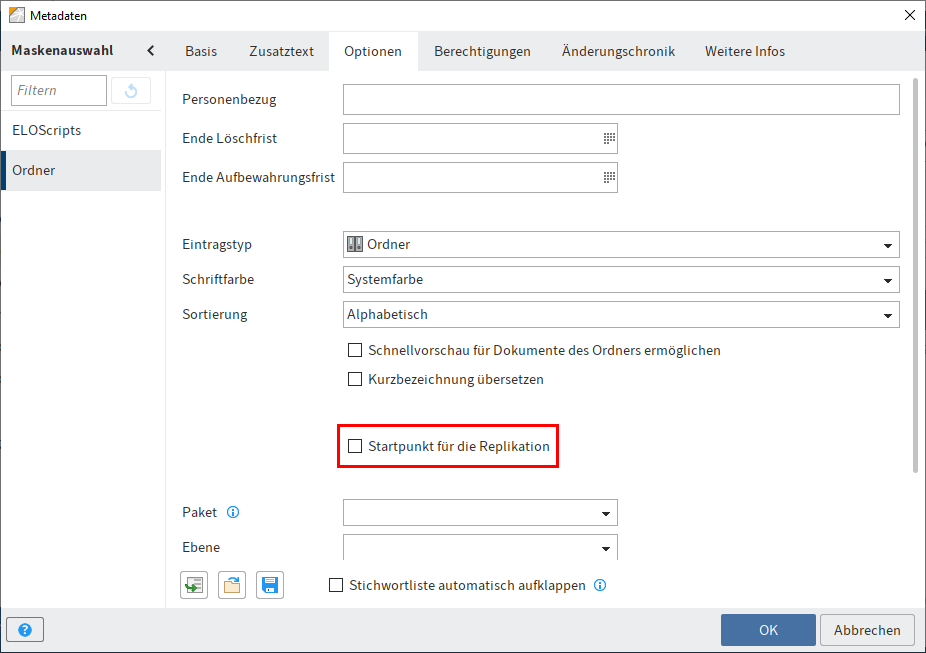926x653 pixels.
Task: Check Kurzbezeichnung übersetzen
Action: [x=355, y=379]
